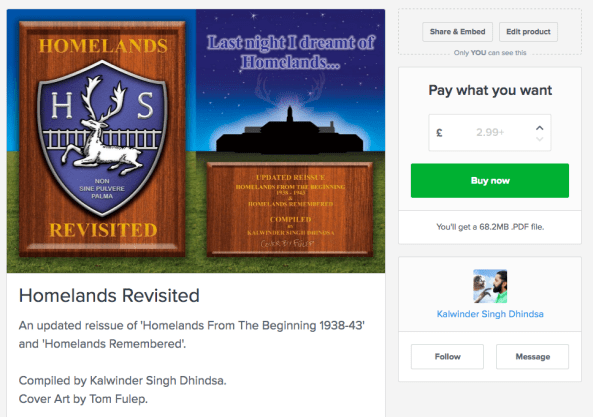The width and height of the screenshot is (593, 417).
Task: Increase price with the up arrow
Action: pyautogui.click(x=540, y=128)
